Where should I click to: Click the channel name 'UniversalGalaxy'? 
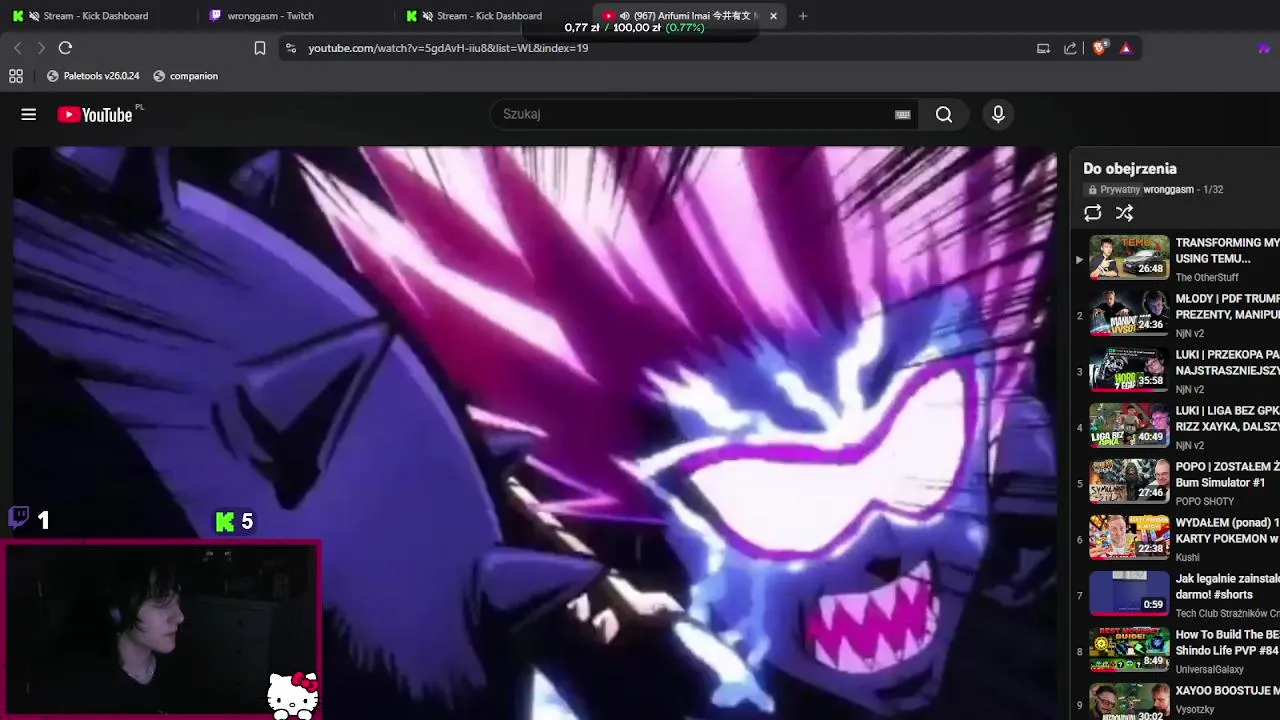(x=1210, y=670)
